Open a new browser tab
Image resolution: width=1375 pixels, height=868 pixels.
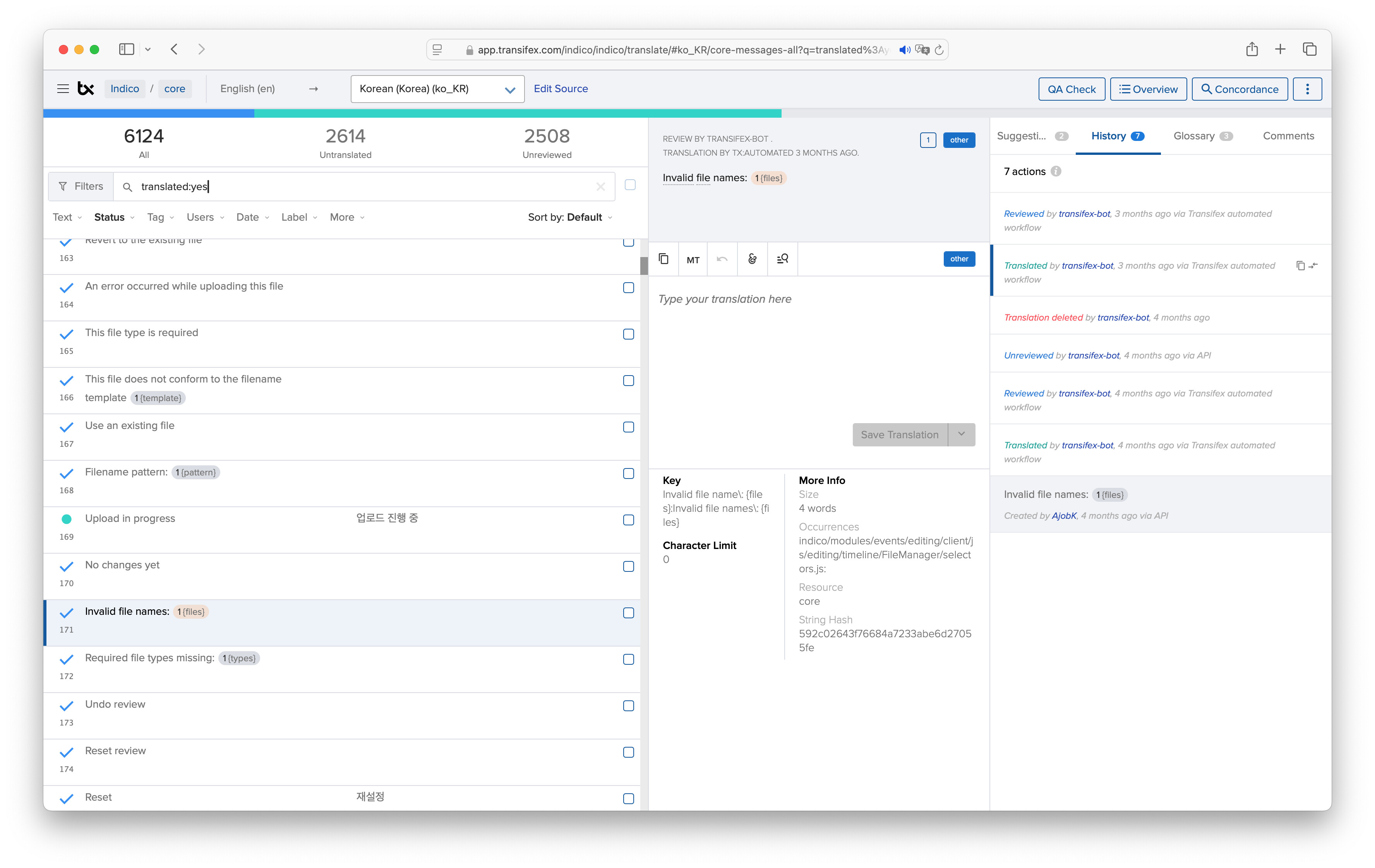coord(1280,49)
